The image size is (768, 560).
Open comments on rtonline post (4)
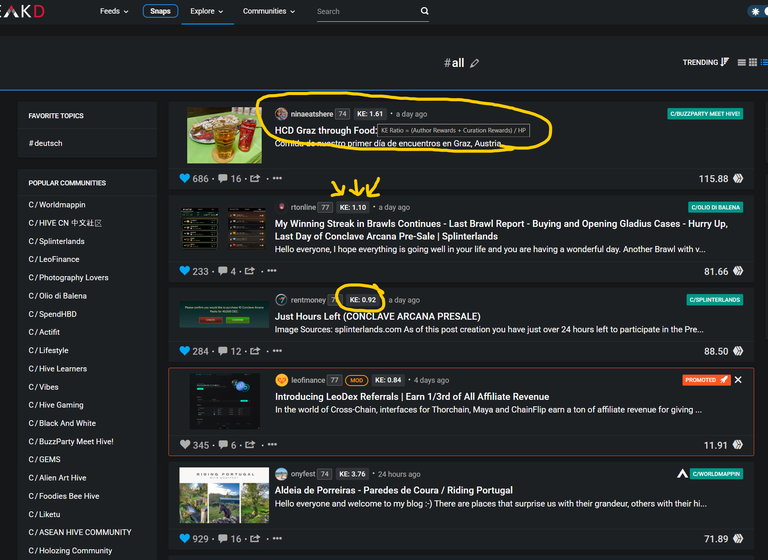click(x=223, y=270)
